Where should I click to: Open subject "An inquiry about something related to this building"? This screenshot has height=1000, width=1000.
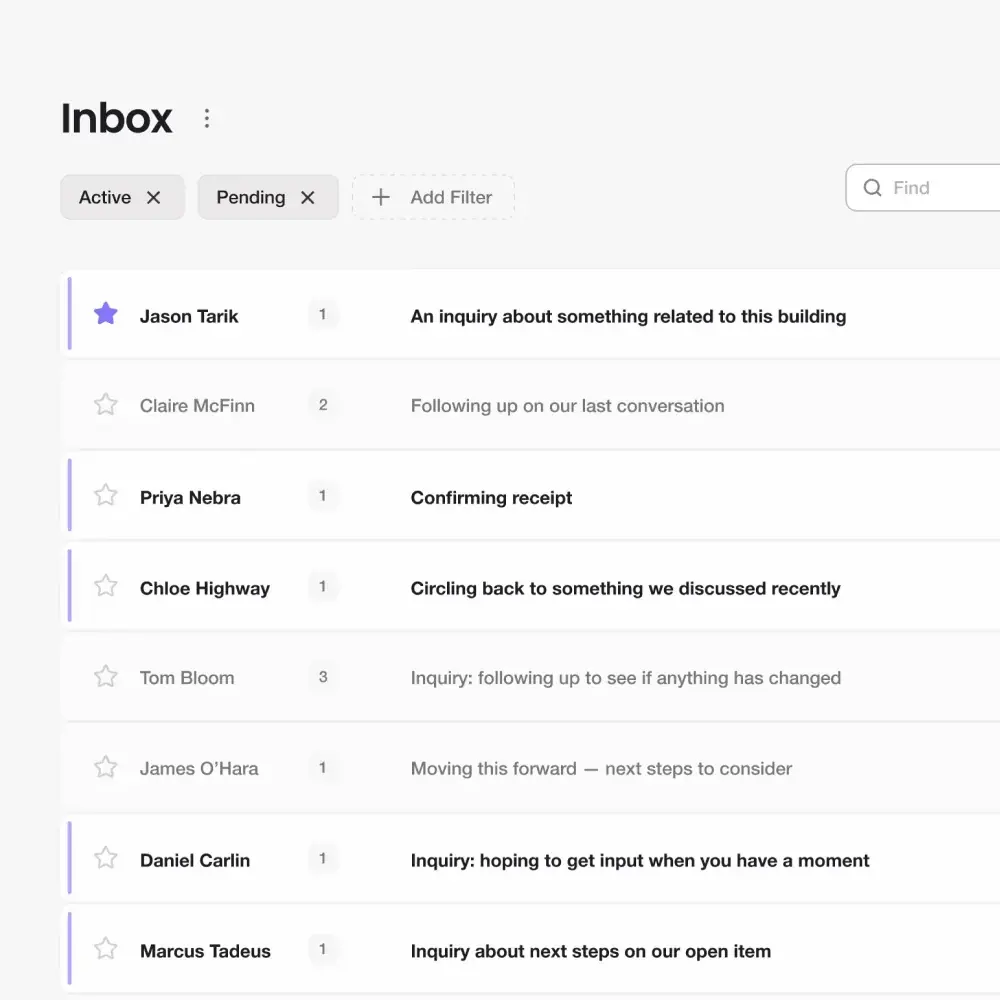pos(628,316)
